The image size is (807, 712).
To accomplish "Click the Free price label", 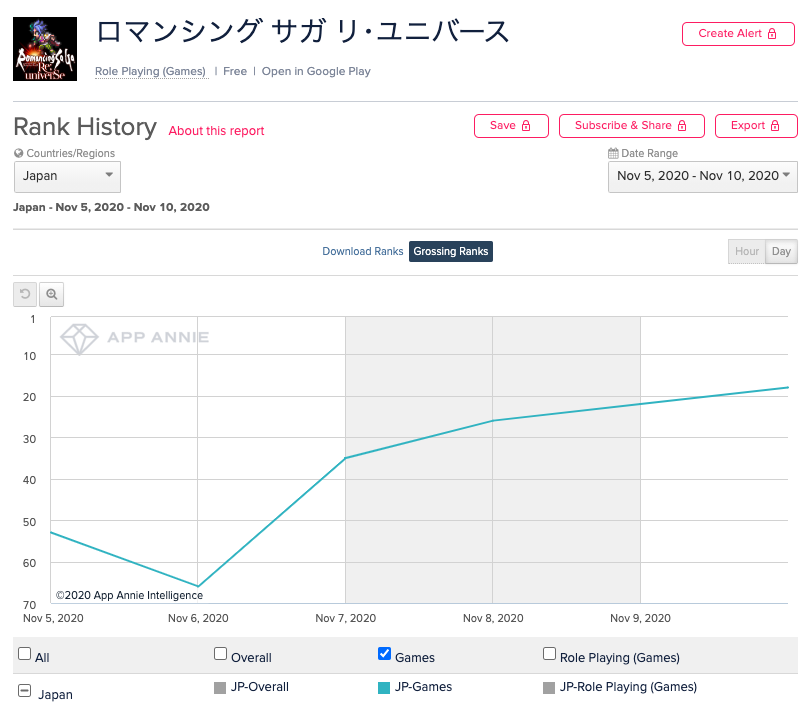I will coord(235,71).
